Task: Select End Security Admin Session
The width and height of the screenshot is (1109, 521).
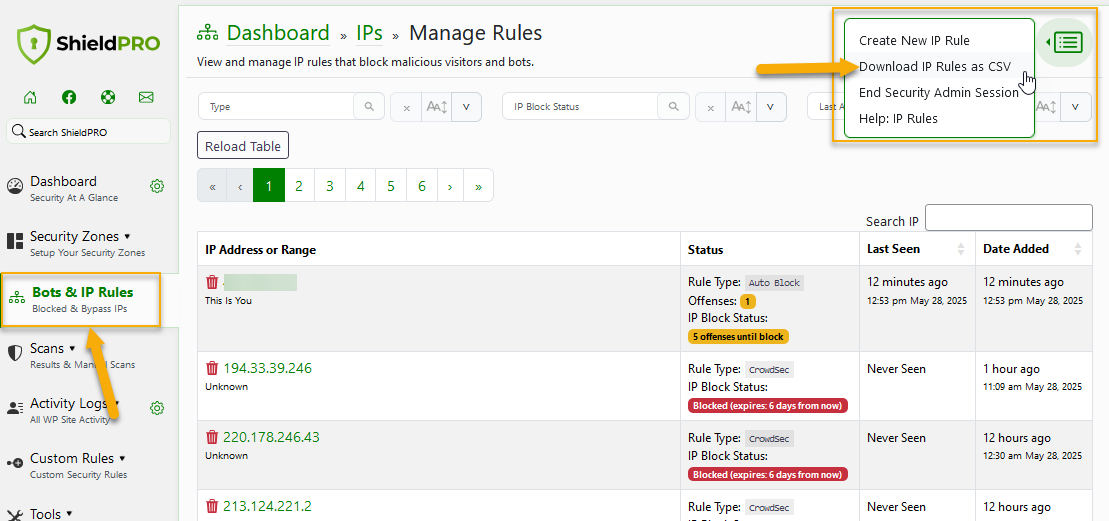Action: pos(939,93)
